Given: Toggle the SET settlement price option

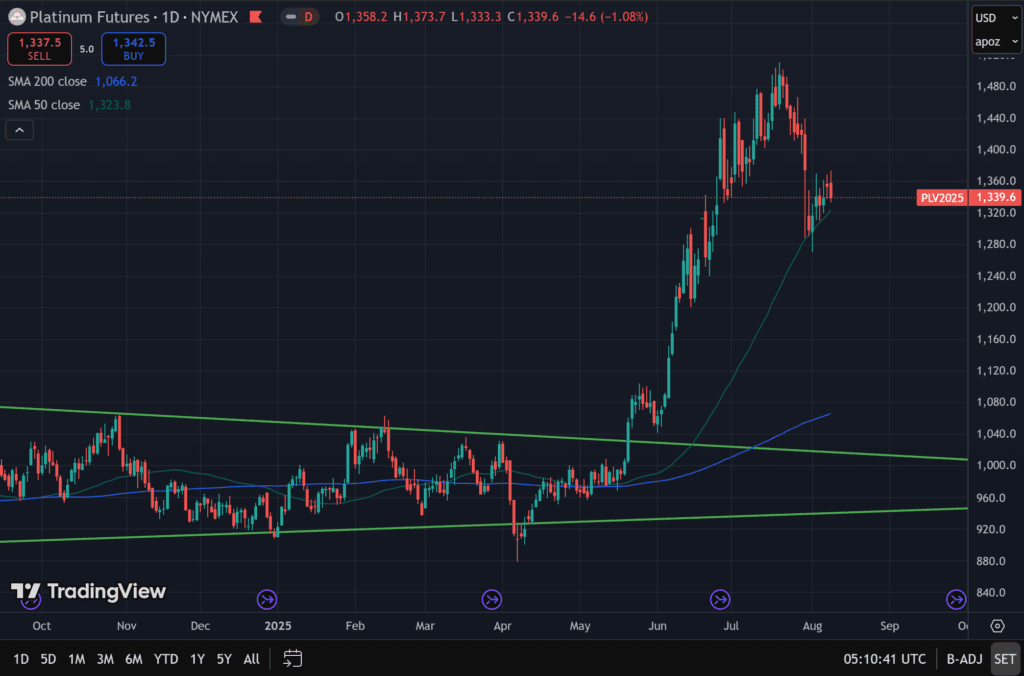Looking at the screenshot, I should tap(1004, 659).
